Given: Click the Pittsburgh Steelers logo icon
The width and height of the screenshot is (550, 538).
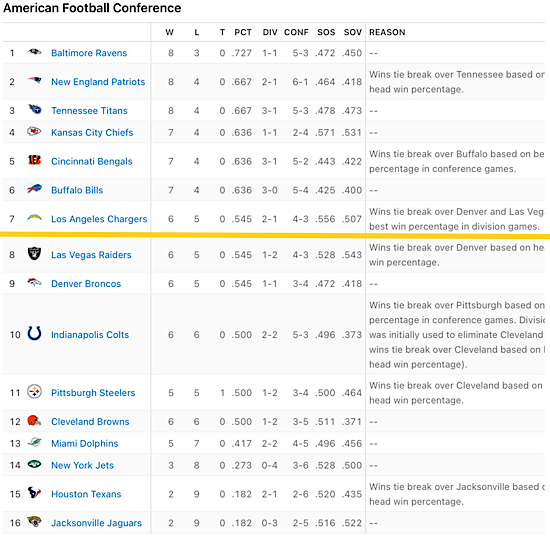Looking at the screenshot, I should pyautogui.click(x=34, y=391).
